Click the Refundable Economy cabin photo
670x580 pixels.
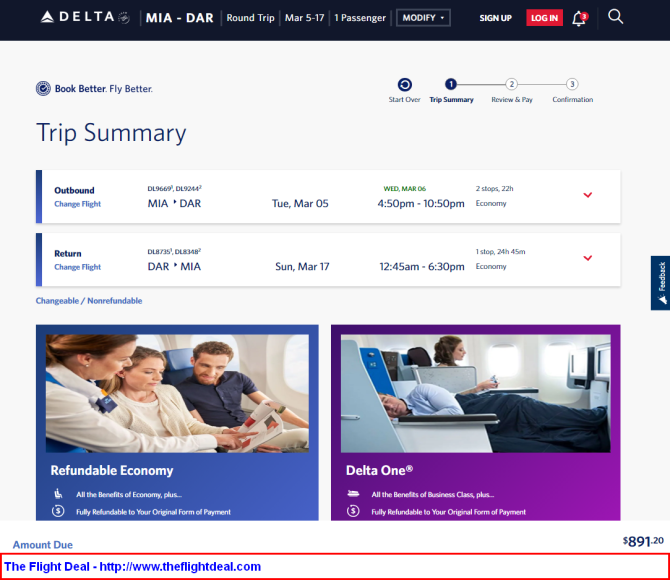coord(177,393)
